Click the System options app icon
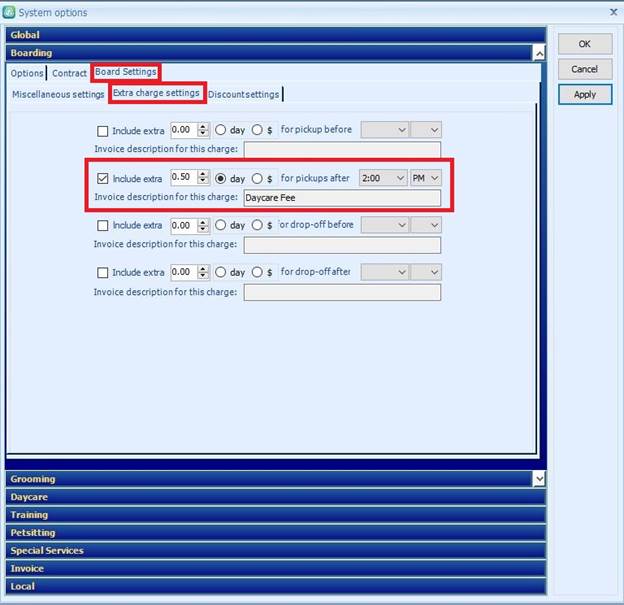The width and height of the screenshot is (624, 605). point(9,12)
